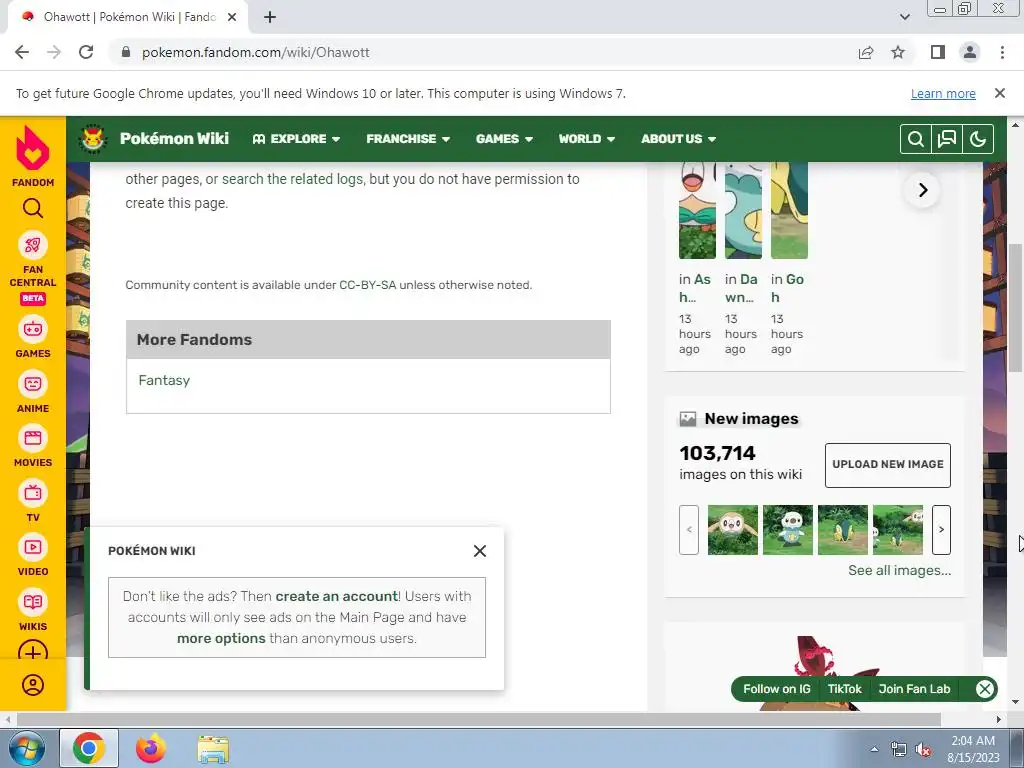Click Follow on IG link
Viewport: 1024px width, 768px height.
(776, 689)
